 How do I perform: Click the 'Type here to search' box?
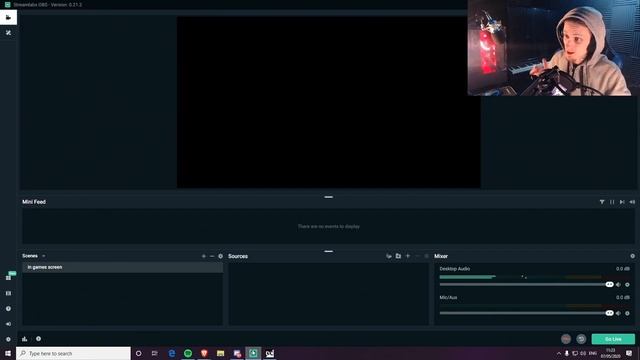pos(73,353)
